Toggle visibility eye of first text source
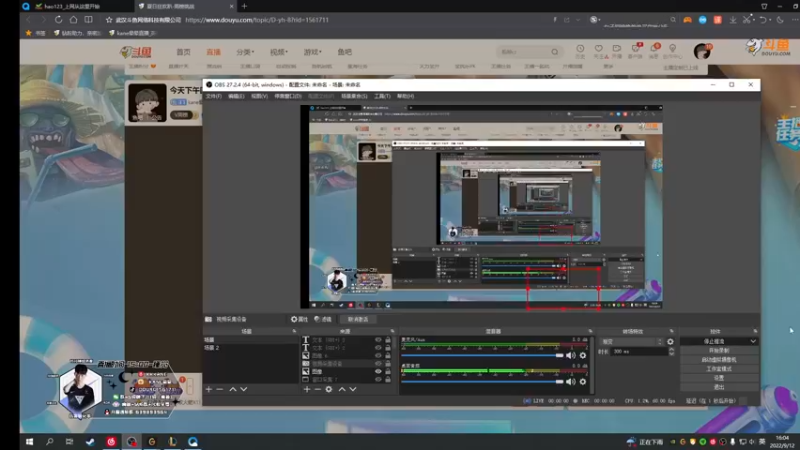The image size is (800, 450). [x=378, y=340]
